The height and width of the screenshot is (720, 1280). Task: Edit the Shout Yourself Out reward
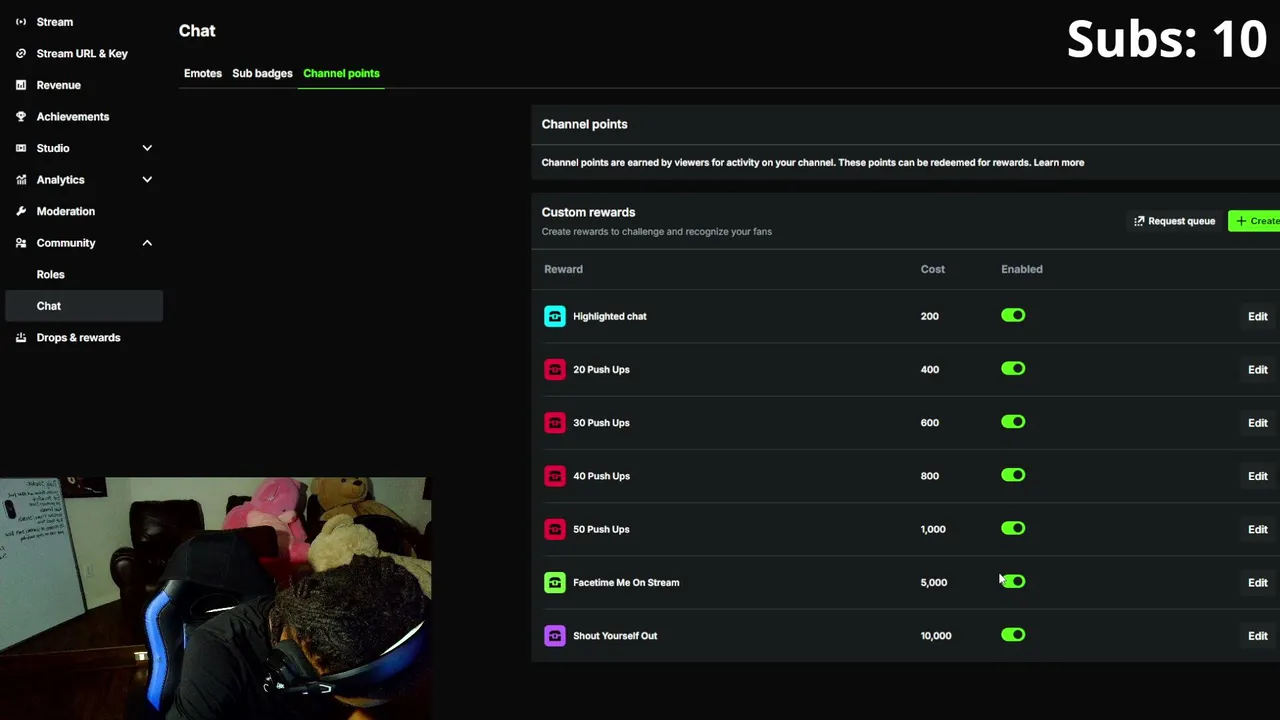coord(1257,636)
